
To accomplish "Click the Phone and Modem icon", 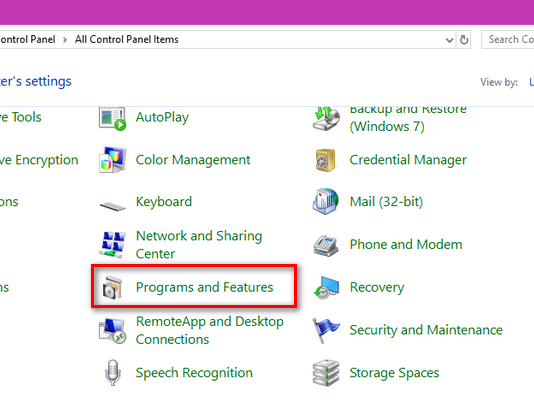I will pyautogui.click(x=326, y=245).
